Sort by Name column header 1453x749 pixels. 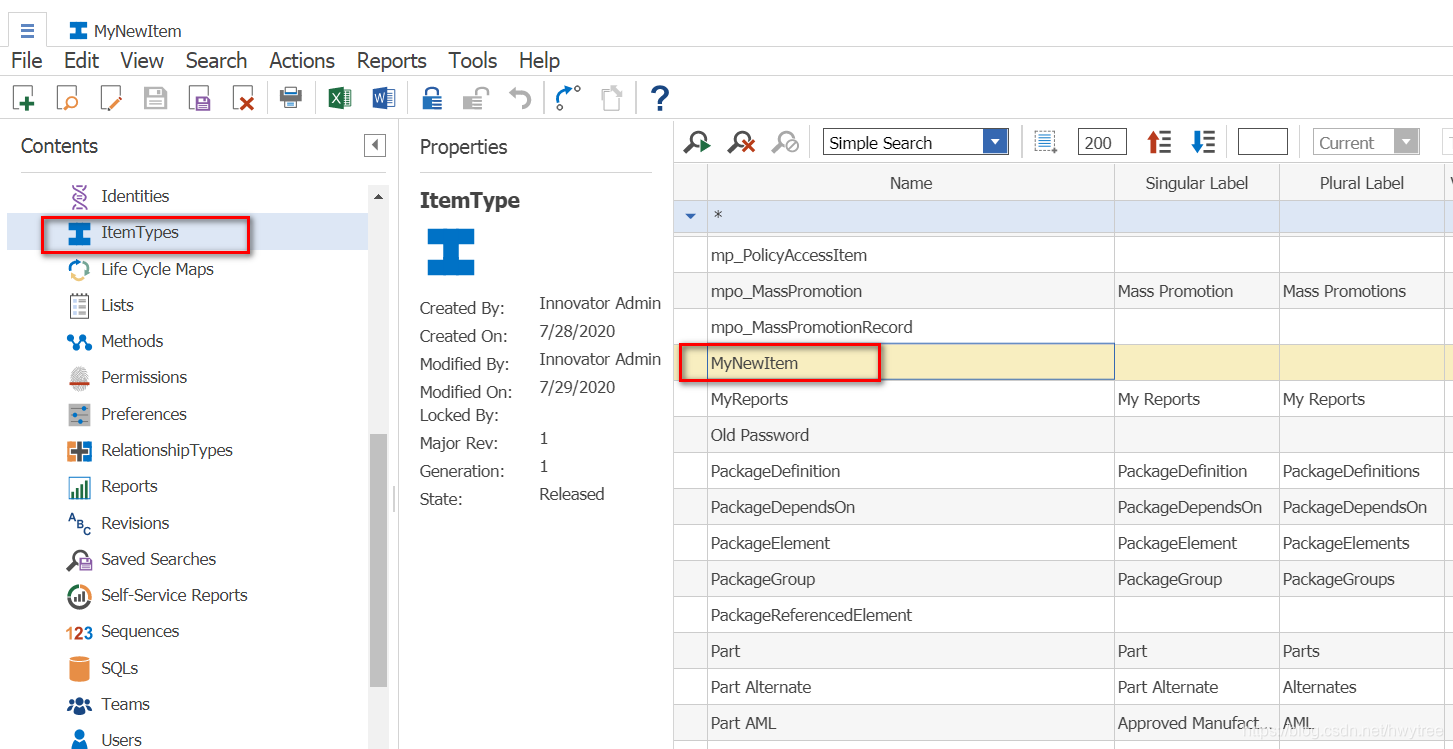(910, 183)
